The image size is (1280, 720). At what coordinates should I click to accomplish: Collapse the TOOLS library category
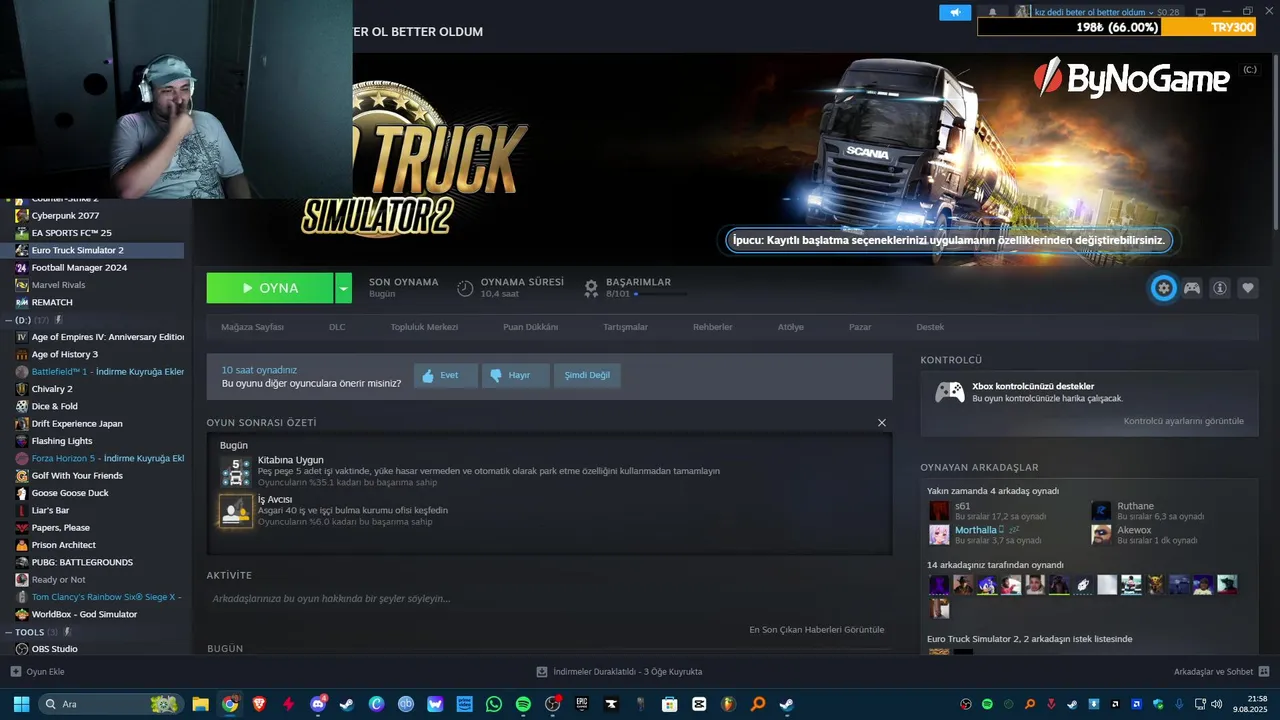pos(9,632)
